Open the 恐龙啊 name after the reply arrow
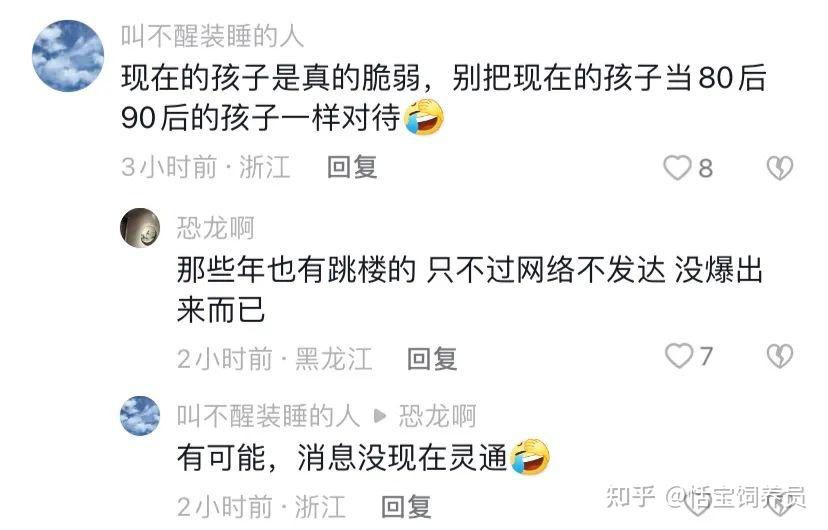 437,416
